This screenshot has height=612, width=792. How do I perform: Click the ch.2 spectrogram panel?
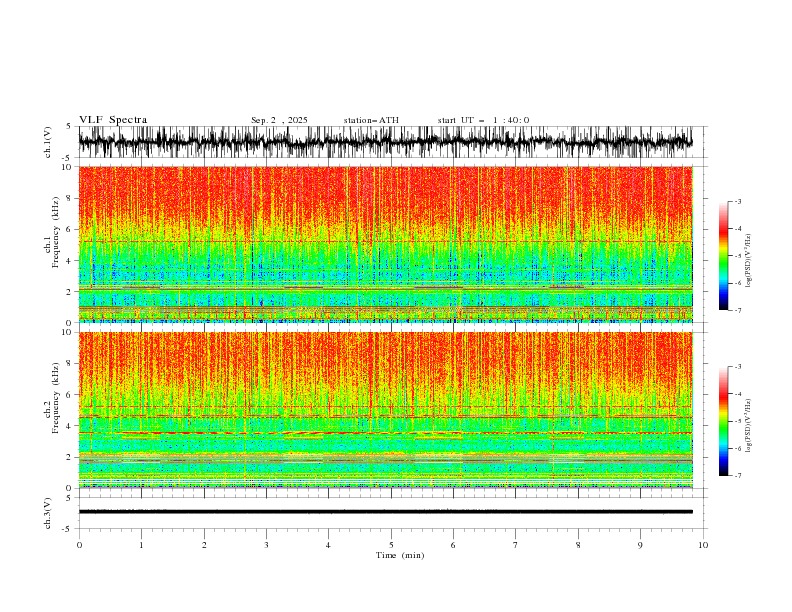point(386,410)
